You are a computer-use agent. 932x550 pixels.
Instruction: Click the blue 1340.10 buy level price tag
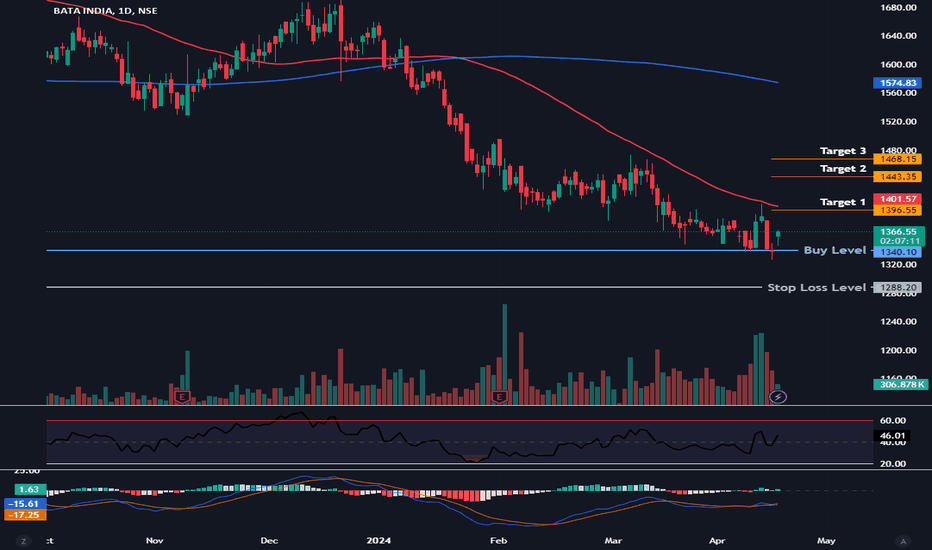click(x=898, y=252)
